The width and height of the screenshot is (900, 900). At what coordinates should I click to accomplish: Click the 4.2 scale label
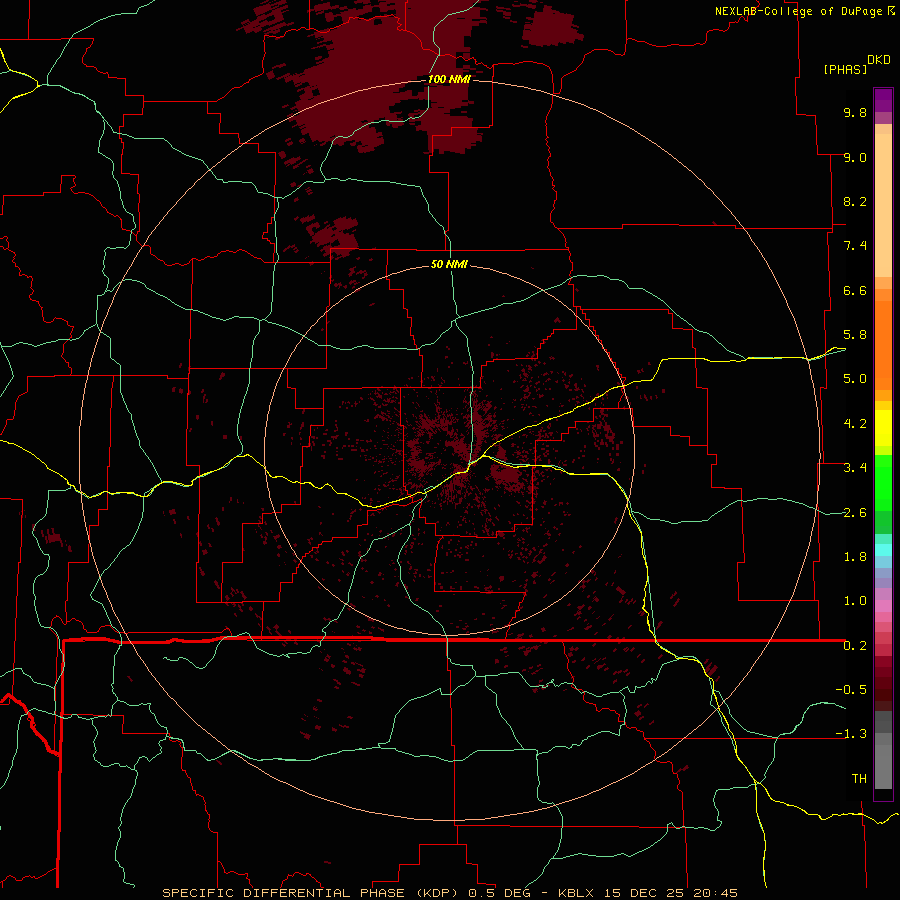coord(855,424)
